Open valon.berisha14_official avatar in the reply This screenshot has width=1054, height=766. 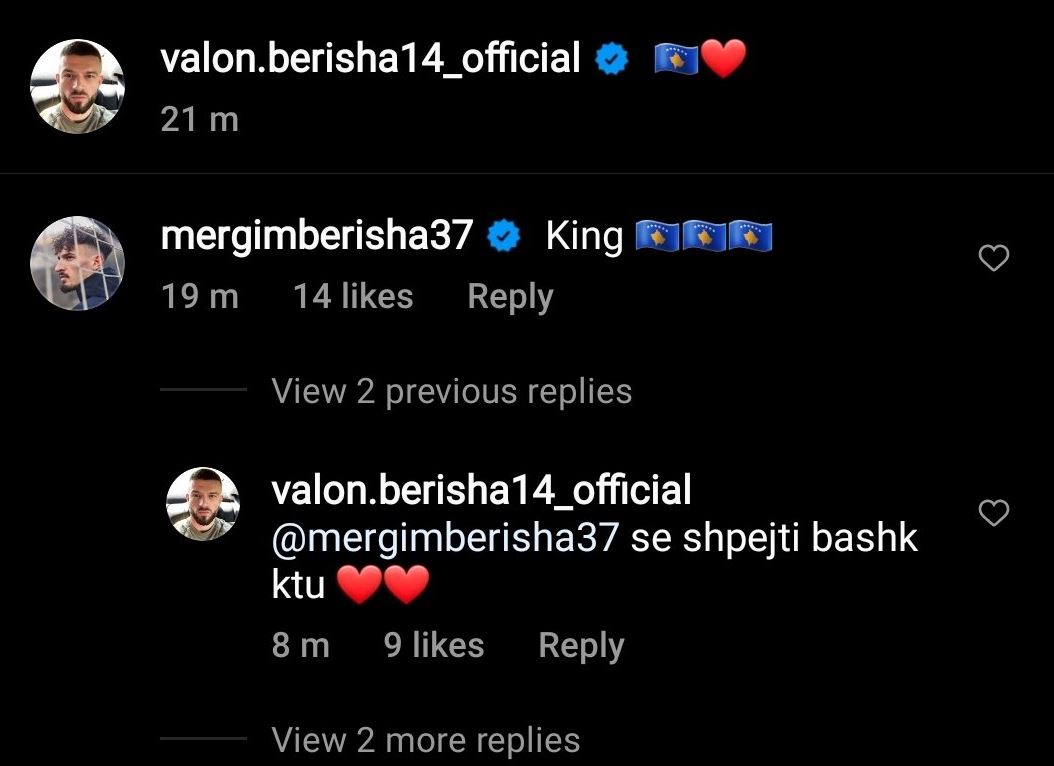point(202,504)
